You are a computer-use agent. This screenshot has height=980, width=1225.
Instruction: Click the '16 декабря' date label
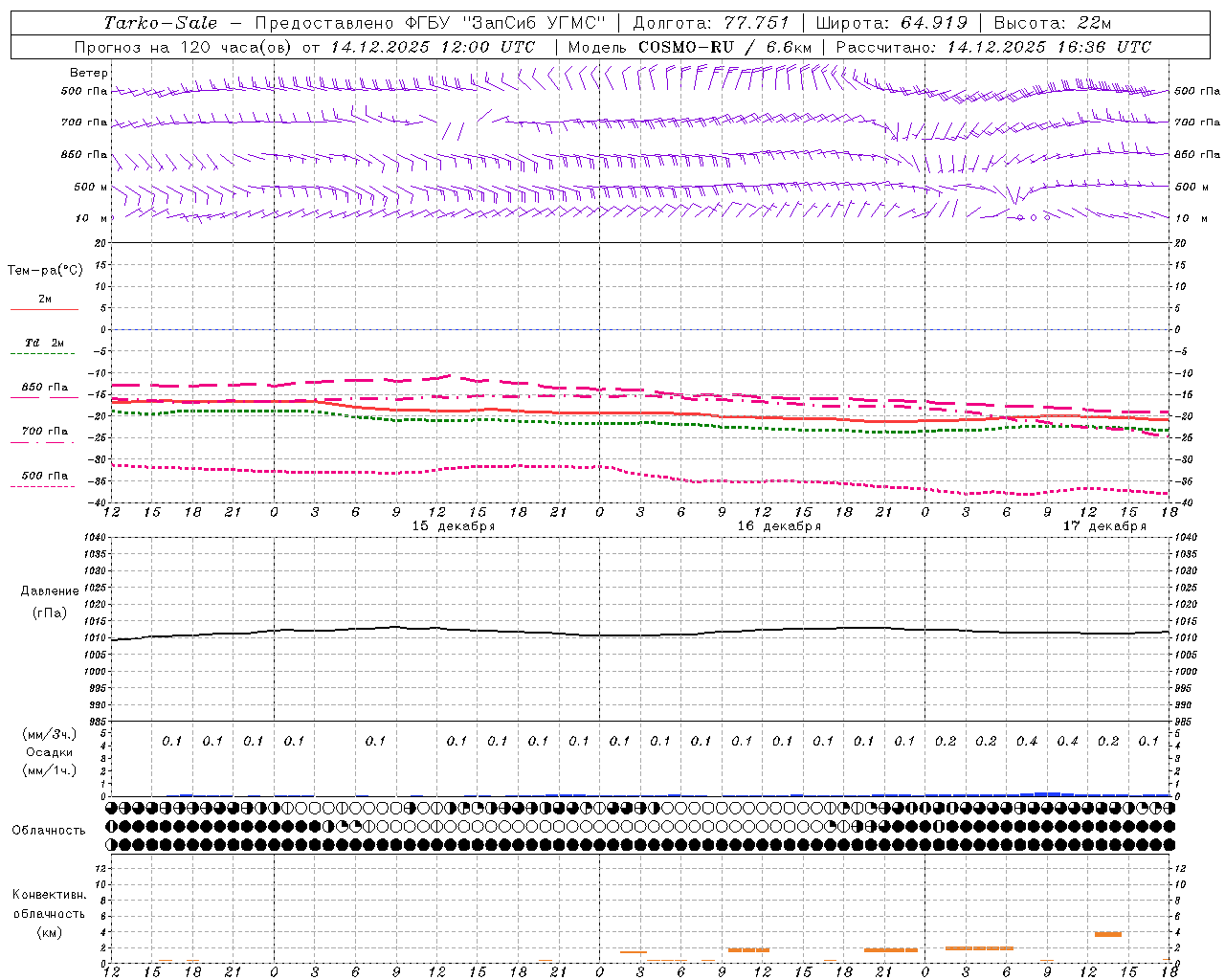coord(779,526)
